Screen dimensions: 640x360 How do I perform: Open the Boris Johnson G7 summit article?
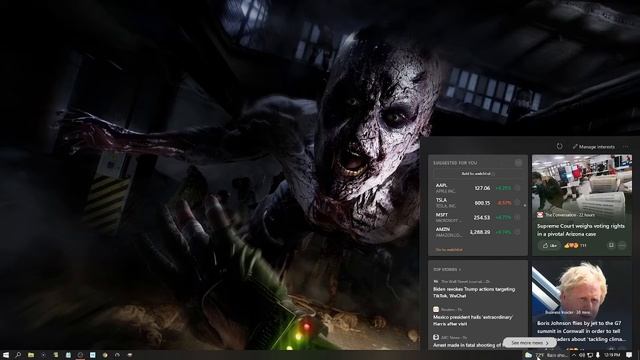pos(582,331)
